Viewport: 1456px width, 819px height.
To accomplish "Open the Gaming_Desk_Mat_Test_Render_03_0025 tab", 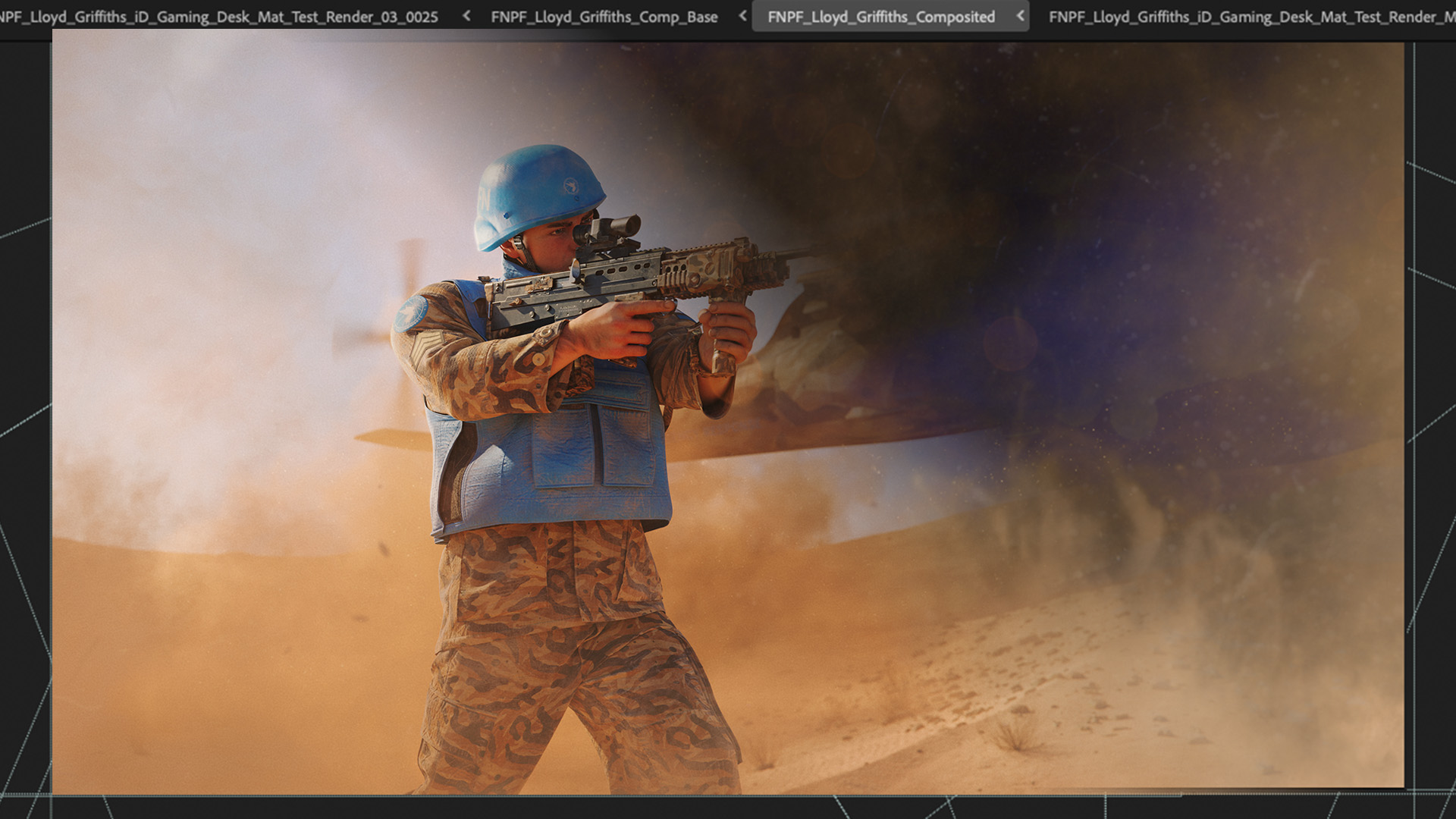I will (x=220, y=17).
